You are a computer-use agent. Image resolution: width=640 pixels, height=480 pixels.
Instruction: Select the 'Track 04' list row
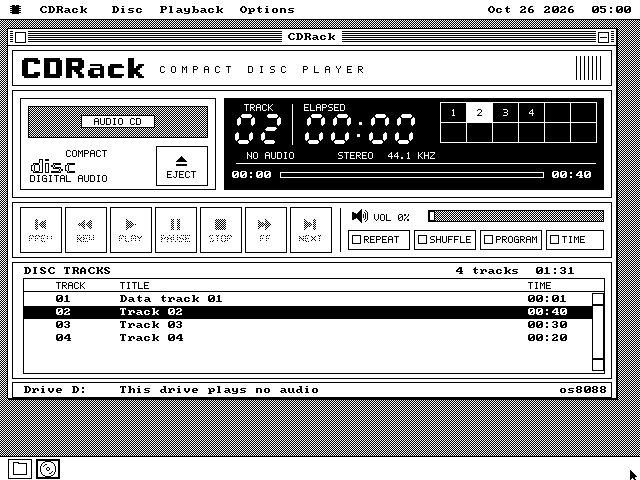308,338
